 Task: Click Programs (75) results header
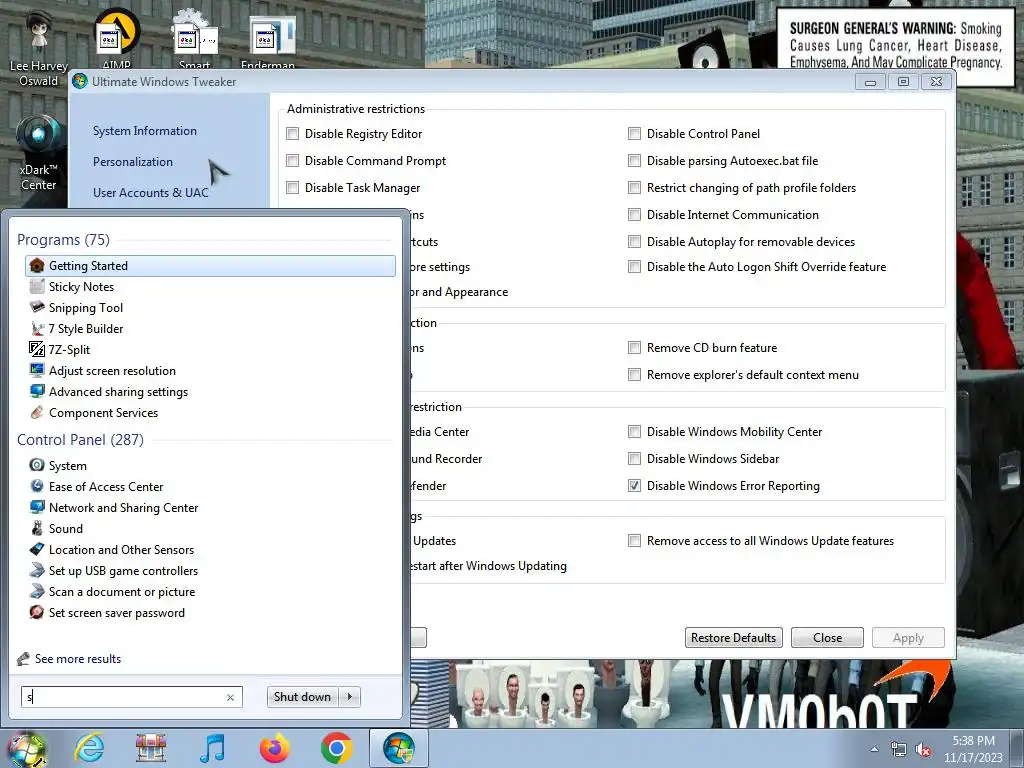[x=63, y=240]
